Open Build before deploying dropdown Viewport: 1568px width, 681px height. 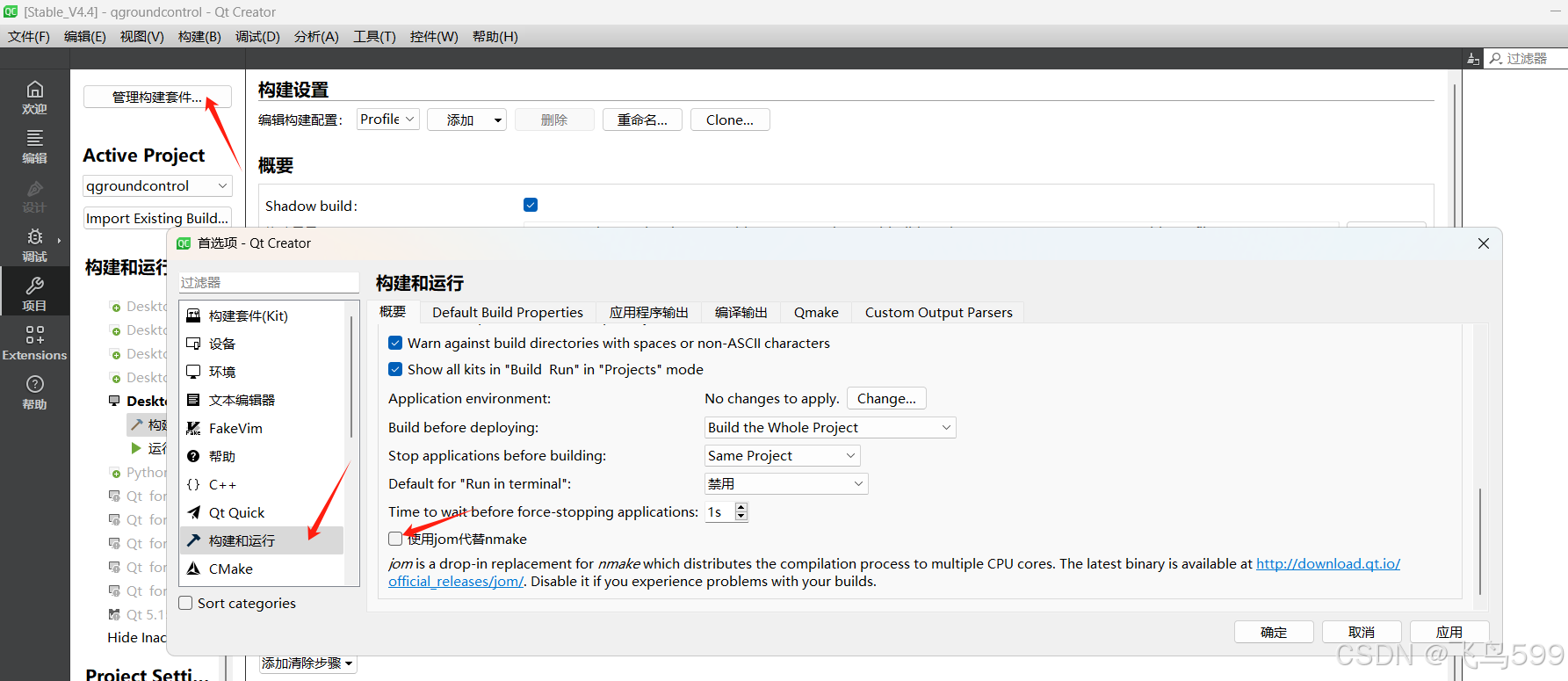click(830, 427)
